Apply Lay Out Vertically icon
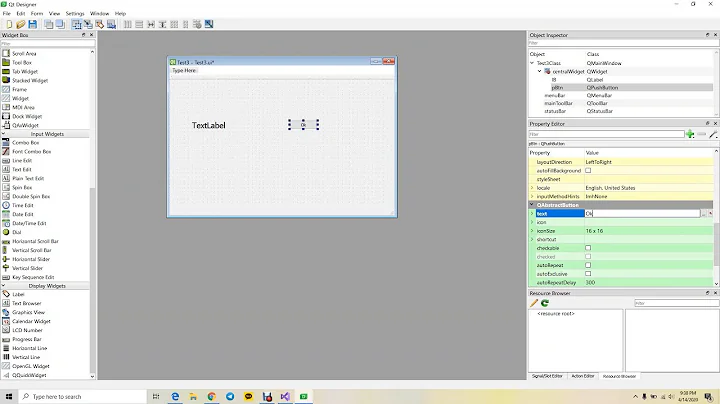720x404 pixels. [x=139, y=24]
